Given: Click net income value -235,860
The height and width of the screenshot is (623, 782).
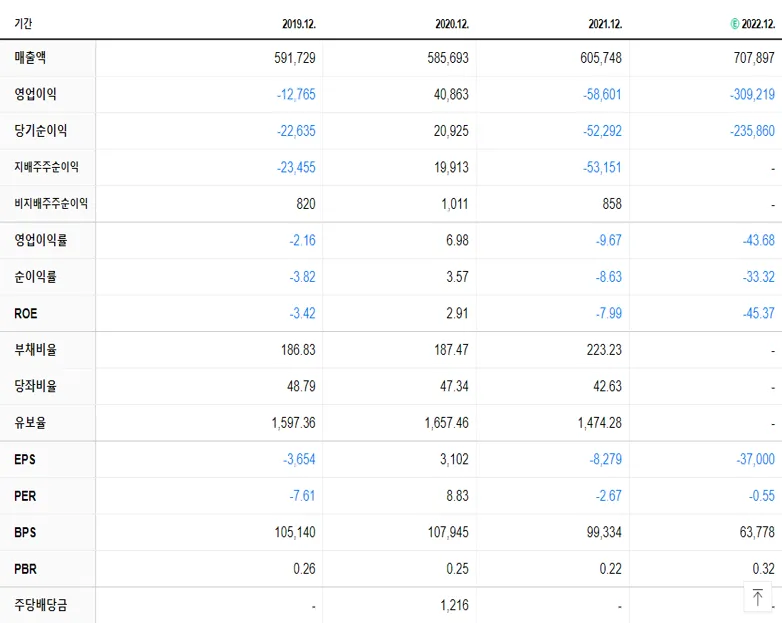Looking at the screenshot, I should click(753, 131).
